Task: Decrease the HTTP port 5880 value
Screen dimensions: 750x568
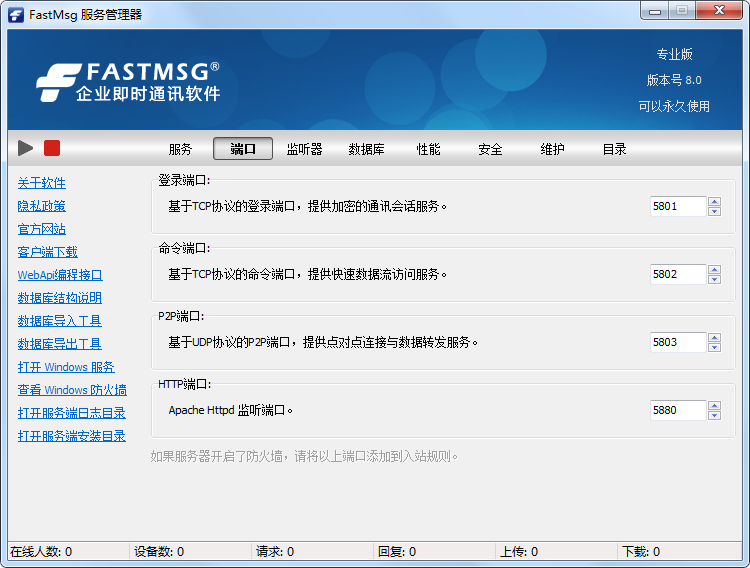Action: point(715,415)
